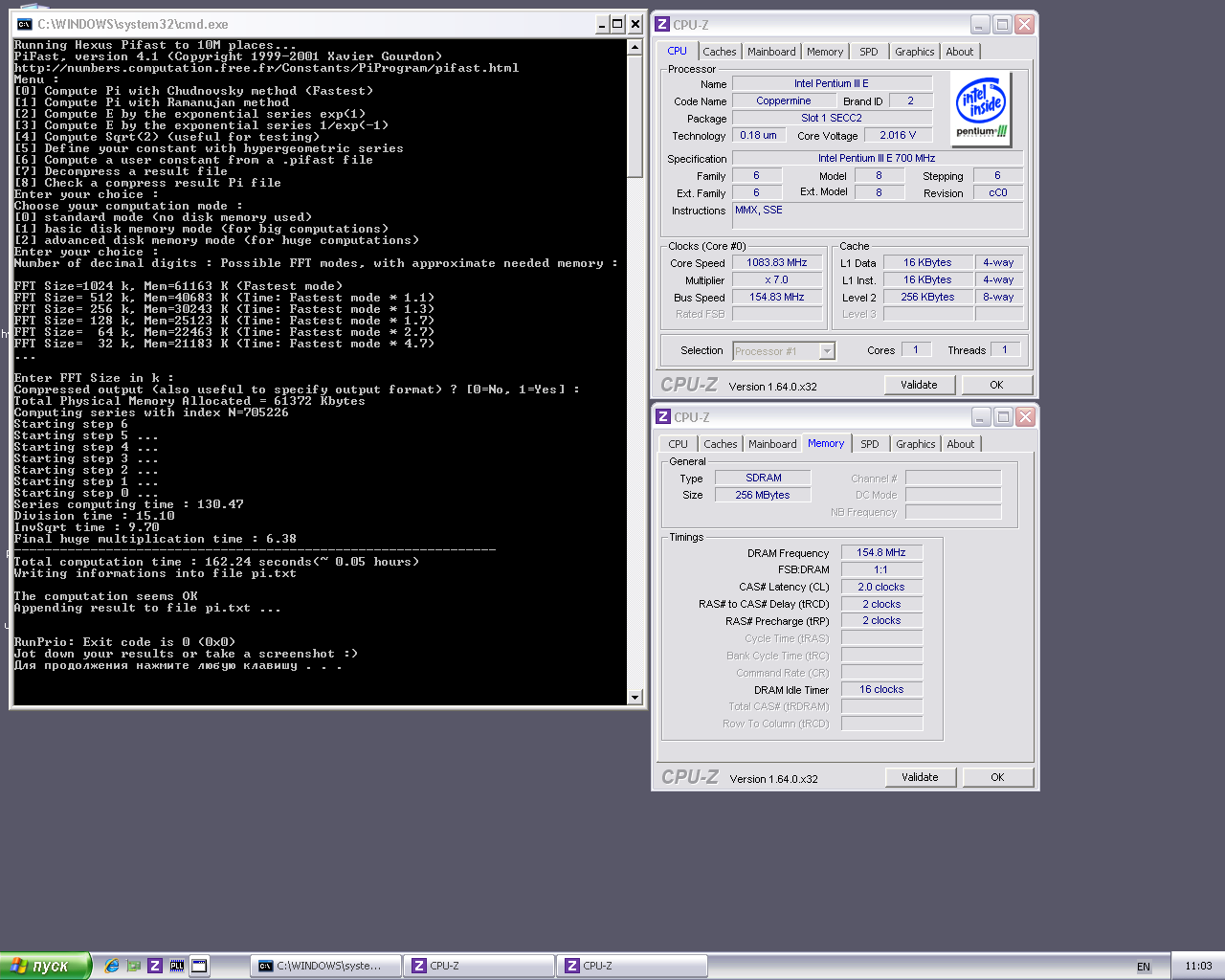
Task: Close the cmd.exe window
Action: click(x=635, y=24)
